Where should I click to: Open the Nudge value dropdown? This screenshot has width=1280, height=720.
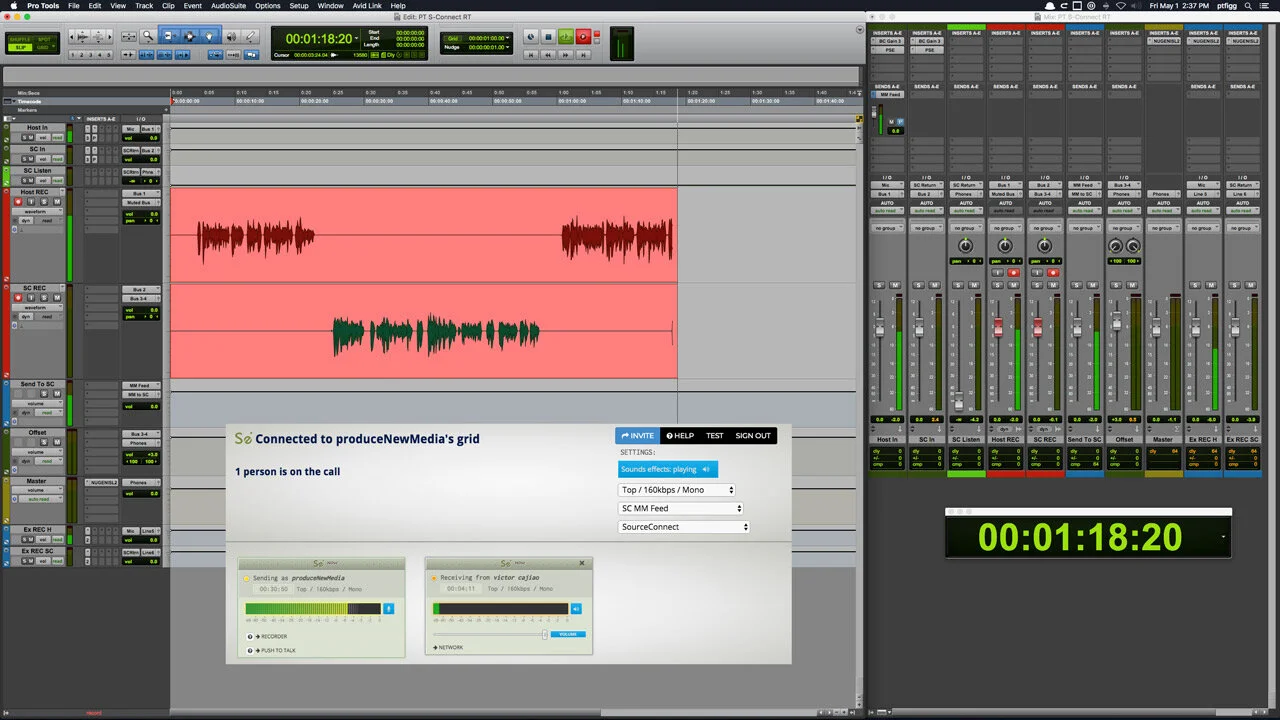point(507,47)
